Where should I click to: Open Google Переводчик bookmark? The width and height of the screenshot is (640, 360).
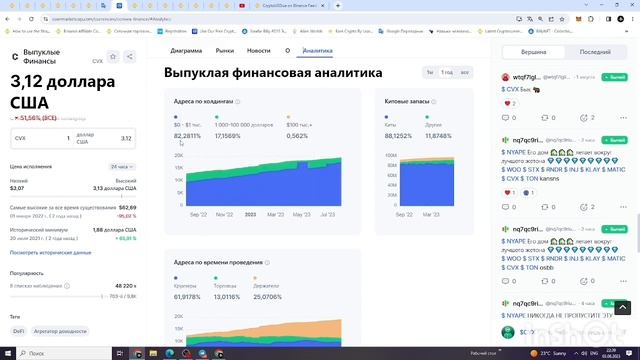tap(401, 31)
